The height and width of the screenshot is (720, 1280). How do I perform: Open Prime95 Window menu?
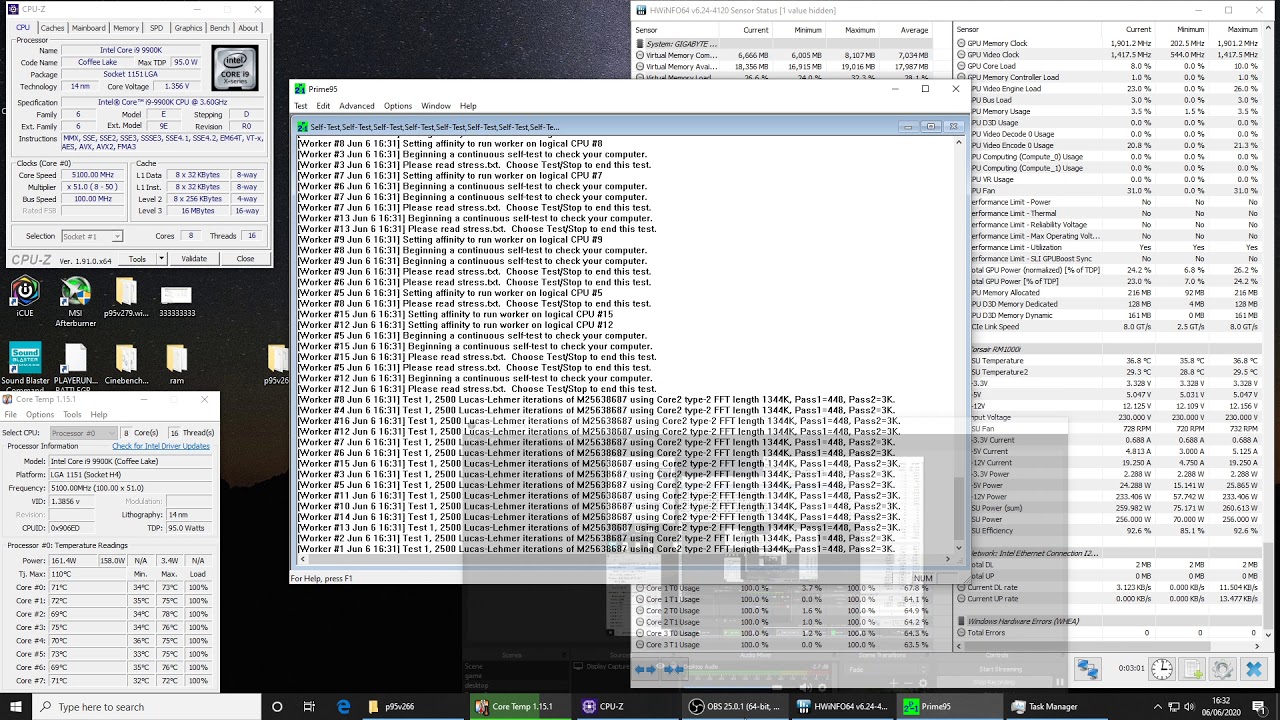pyautogui.click(x=435, y=106)
